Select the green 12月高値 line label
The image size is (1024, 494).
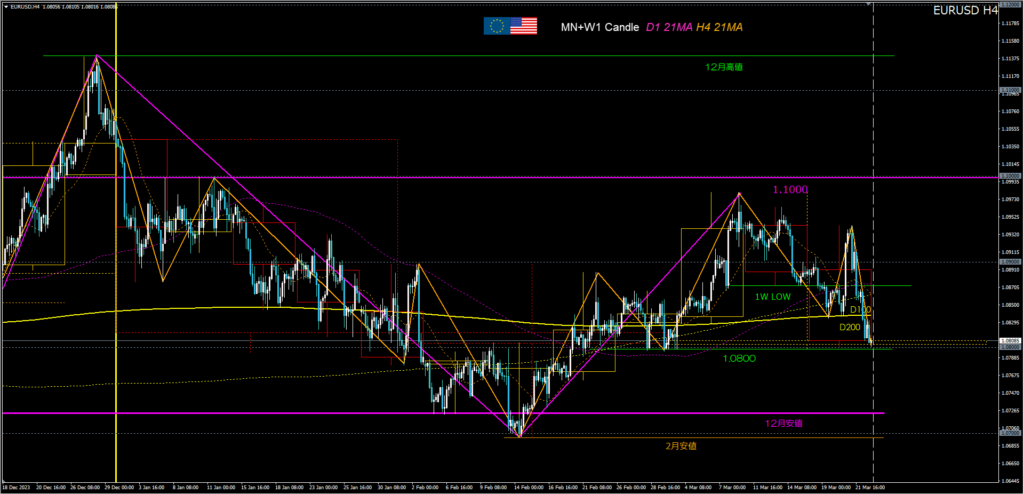click(724, 66)
